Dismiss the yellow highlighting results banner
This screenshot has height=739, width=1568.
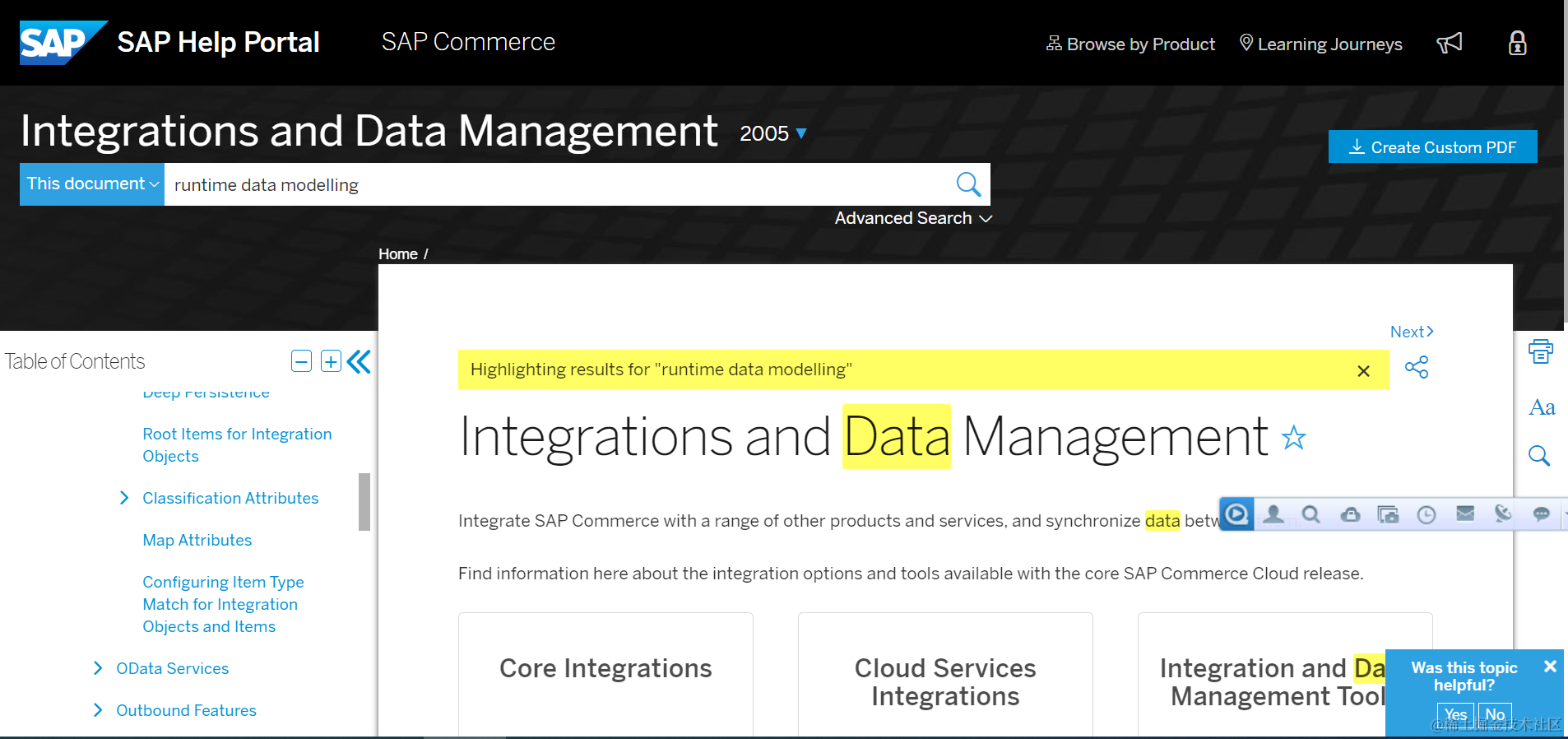coord(1363,371)
